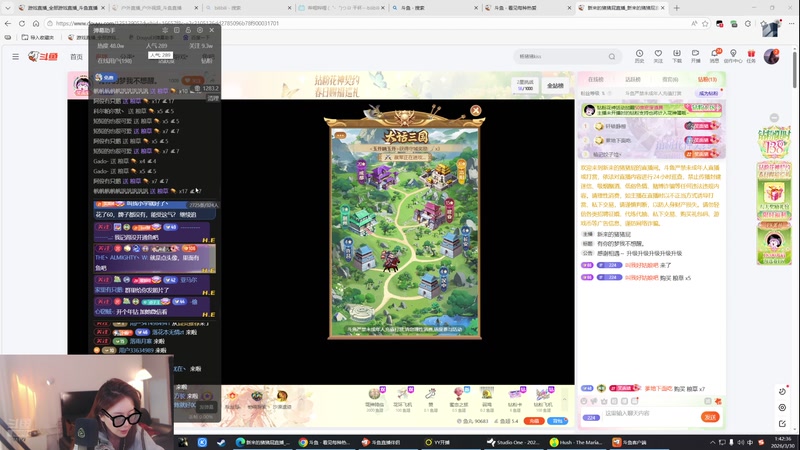Open the Chrome 斗鱼 window from taskbar
Image resolution: width=800 pixels, height=450 pixels.
pos(324,442)
